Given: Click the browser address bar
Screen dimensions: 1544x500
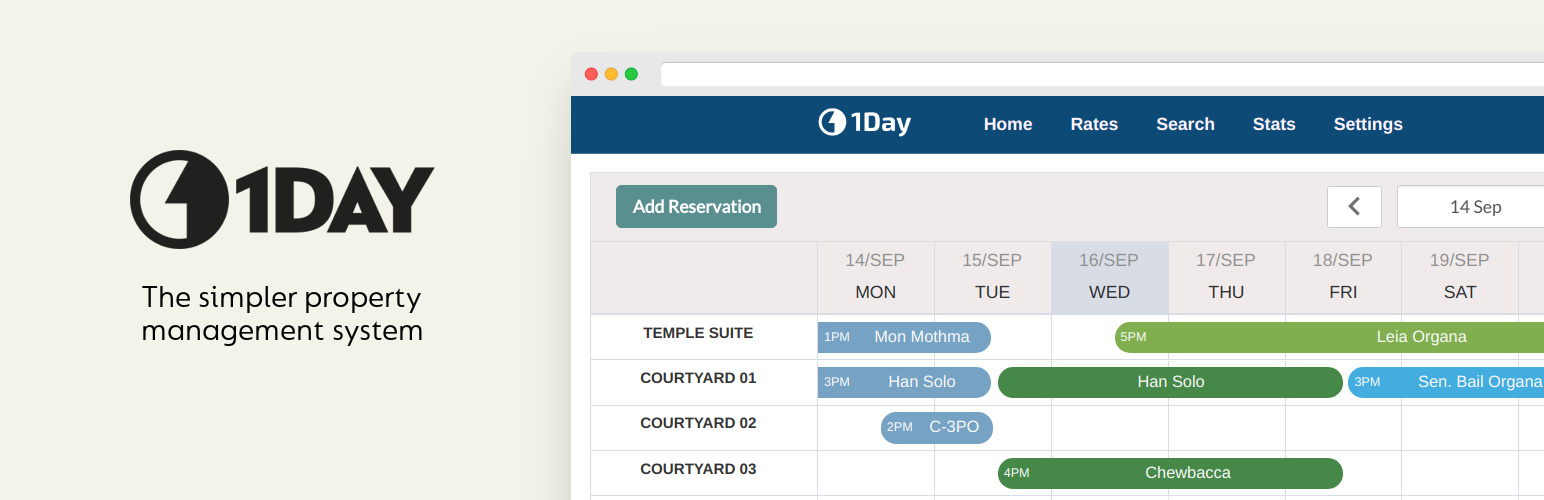Looking at the screenshot, I should click(x=1100, y=74).
